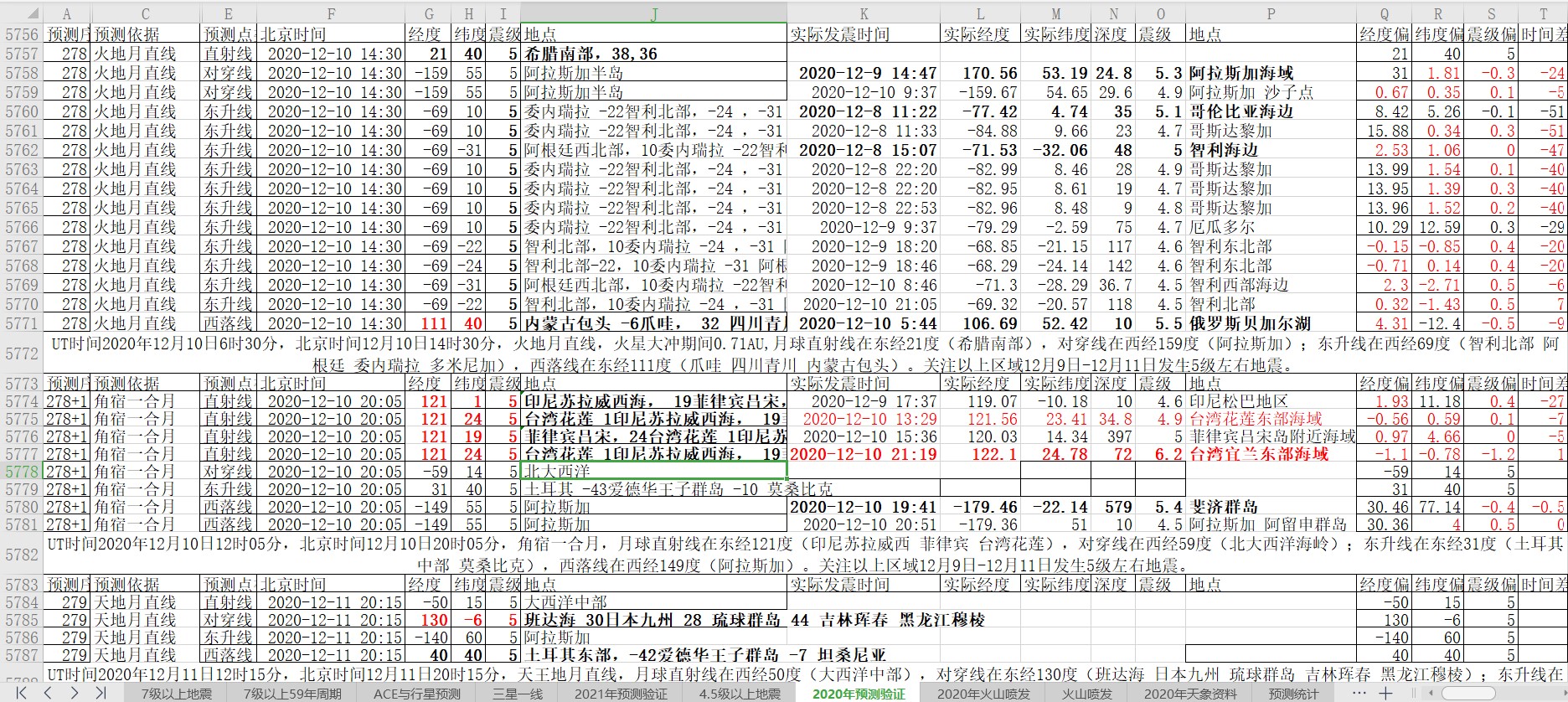This screenshot has height=702, width=1568.
Task: Open the 预测统计 sheet tab
Action: pyautogui.click(x=1293, y=694)
